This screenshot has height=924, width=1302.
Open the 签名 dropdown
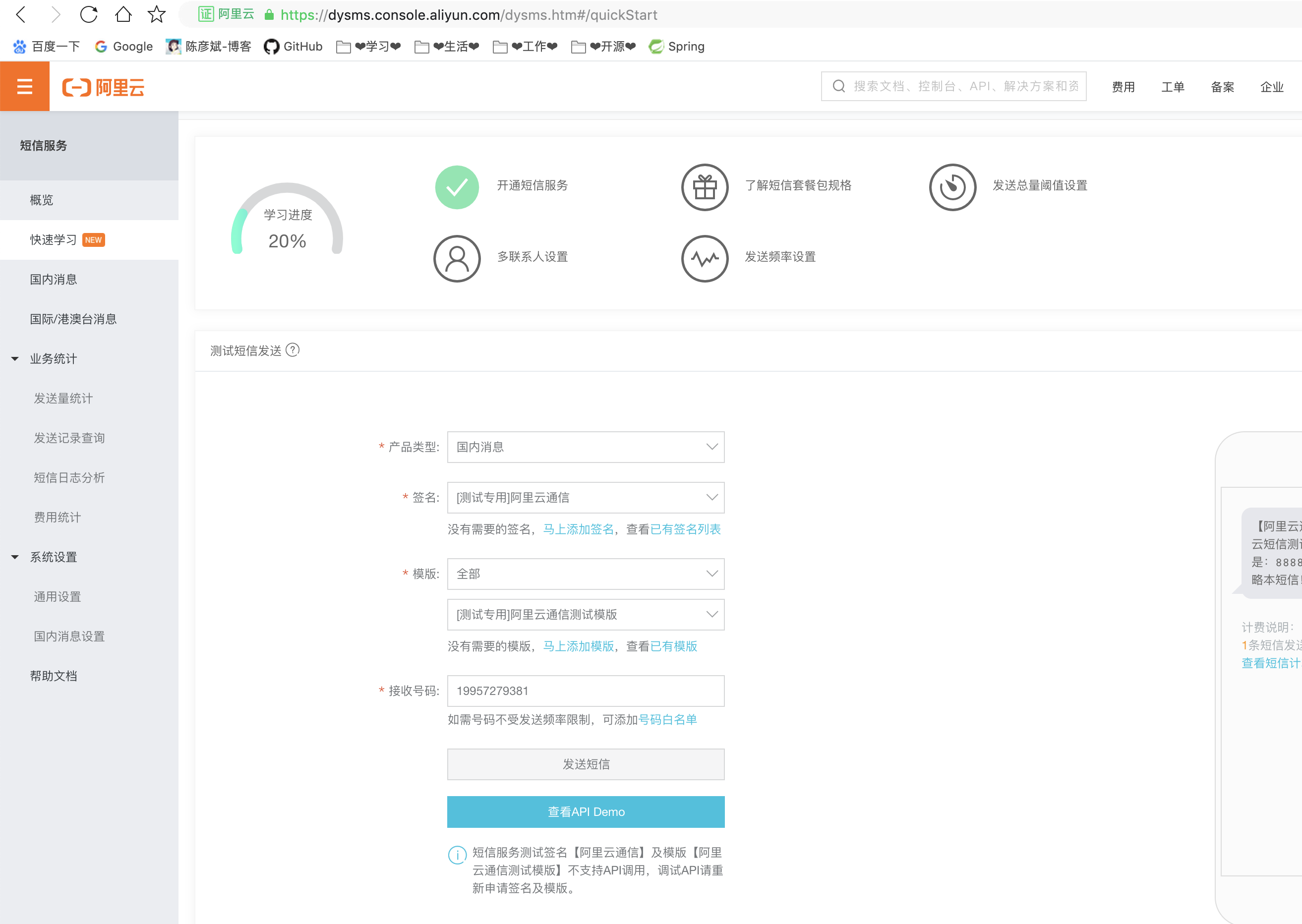[x=586, y=497]
